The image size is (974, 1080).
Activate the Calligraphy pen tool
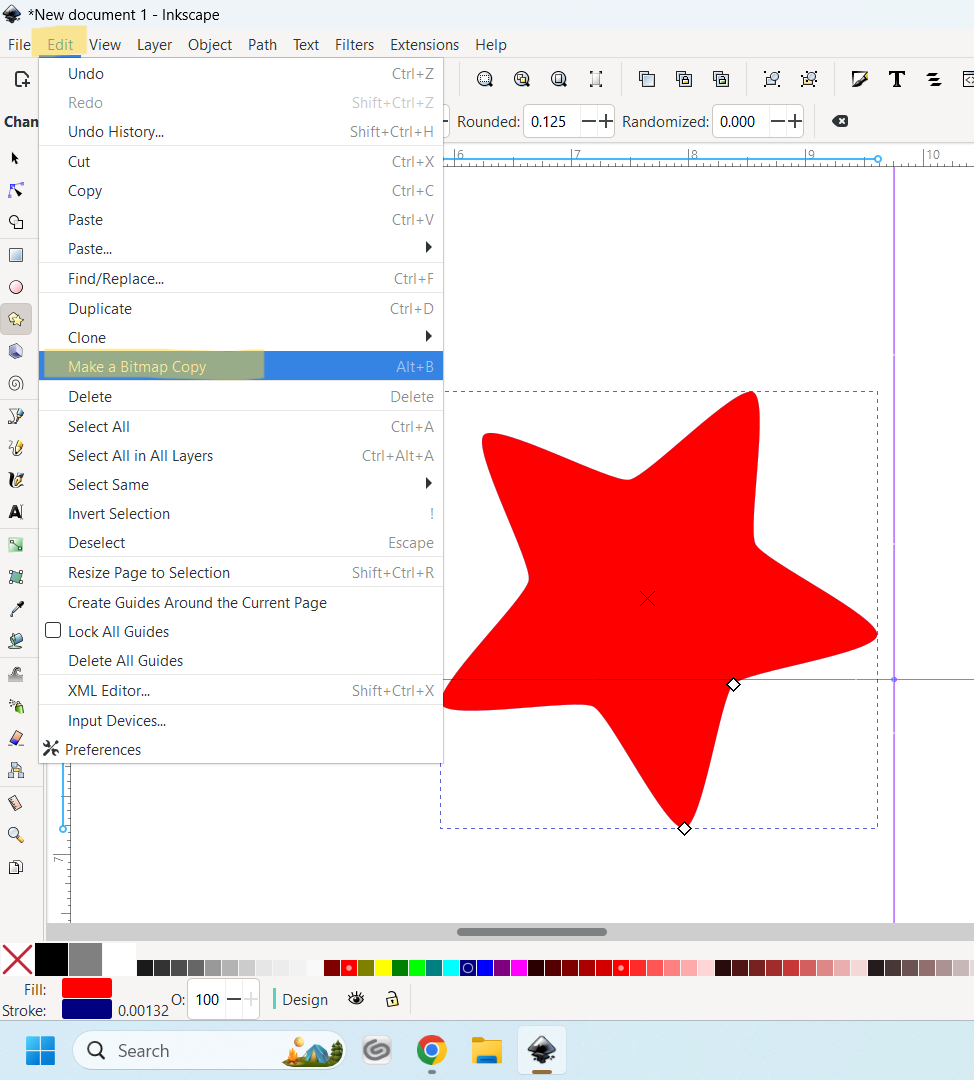pyautogui.click(x=16, y=480)
